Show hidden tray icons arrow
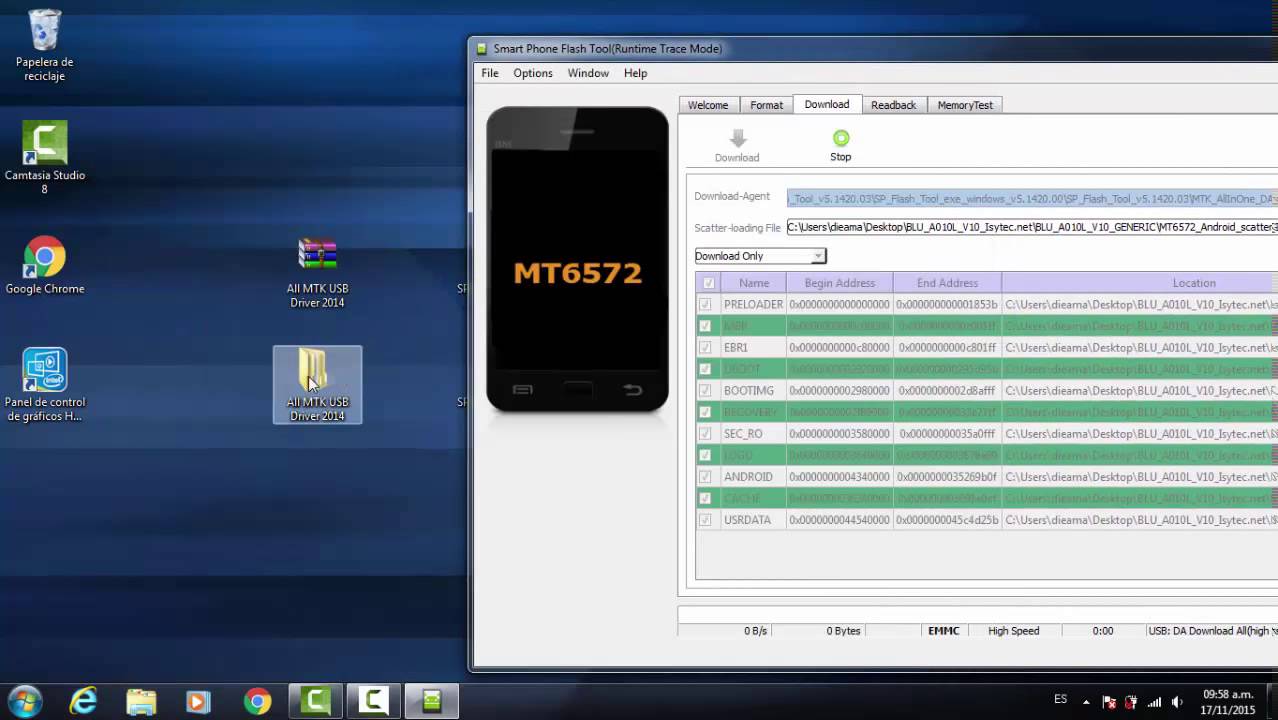The image size is (1278, 720). point(1088,701)
